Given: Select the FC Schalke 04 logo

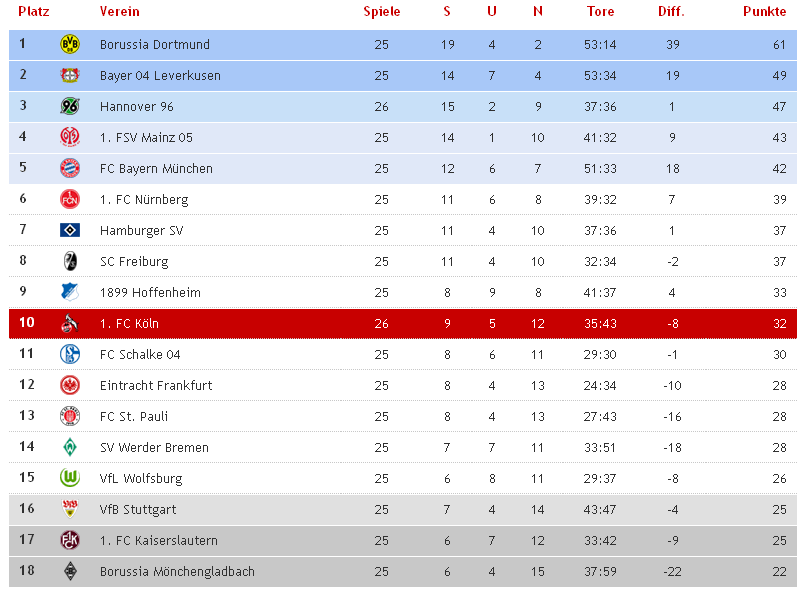Looking at the screenshot, I should point(70,354).
